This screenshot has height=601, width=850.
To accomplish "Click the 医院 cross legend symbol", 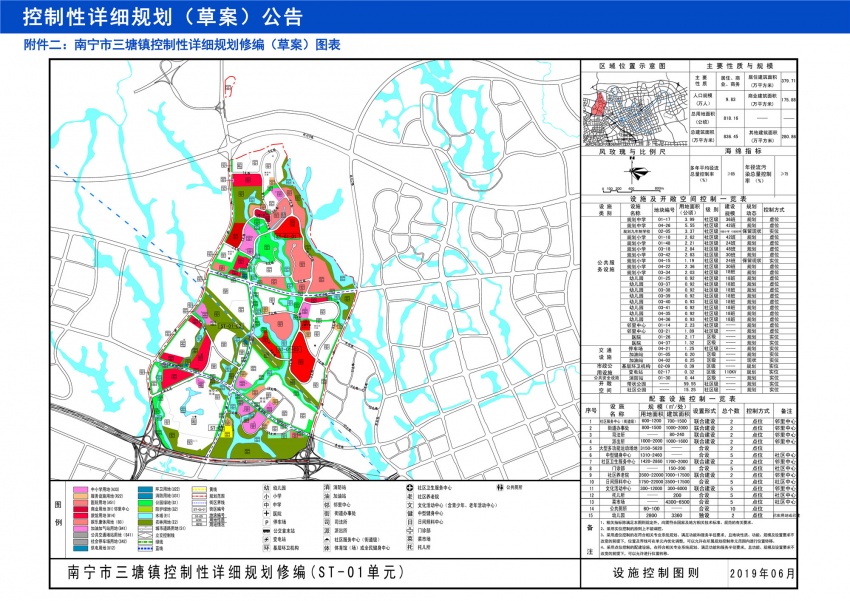I will (x=266, y=513).
